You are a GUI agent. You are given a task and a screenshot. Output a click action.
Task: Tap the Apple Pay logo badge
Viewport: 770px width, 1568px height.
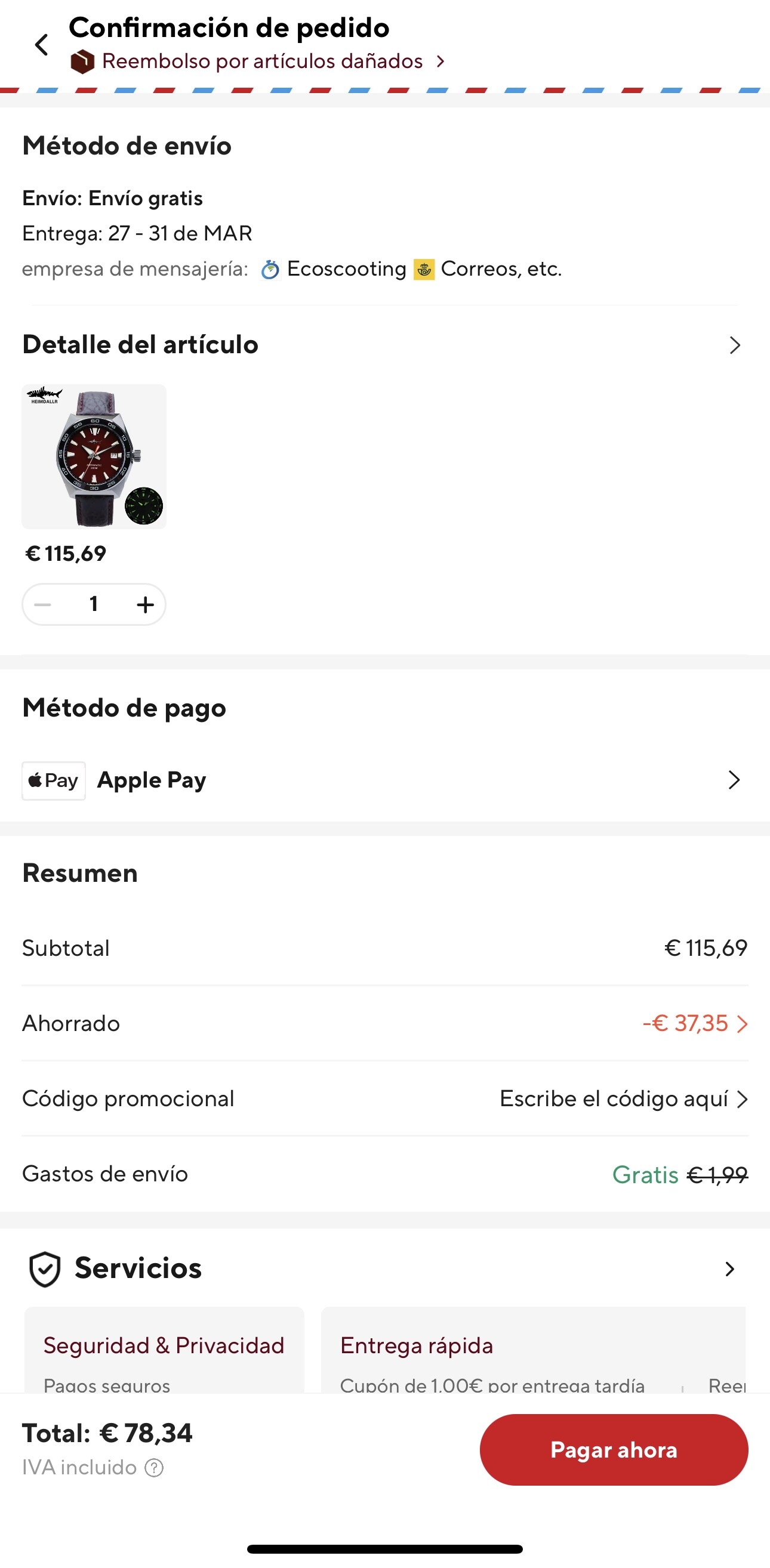pos(54,780)
